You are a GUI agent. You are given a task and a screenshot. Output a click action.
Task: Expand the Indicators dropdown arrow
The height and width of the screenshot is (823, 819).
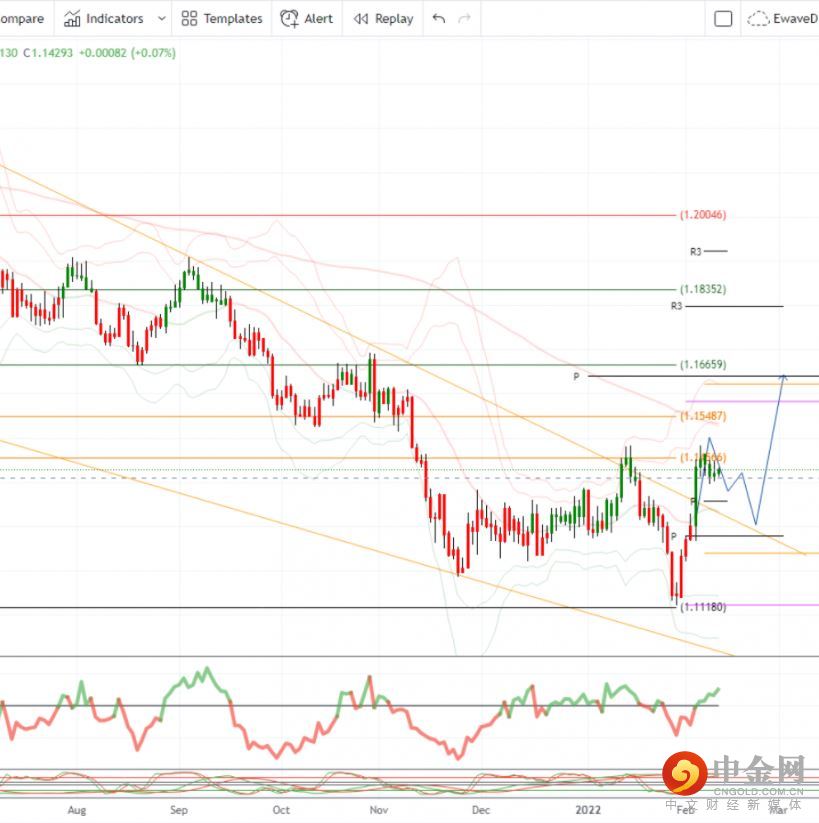[x=162, y=19]
